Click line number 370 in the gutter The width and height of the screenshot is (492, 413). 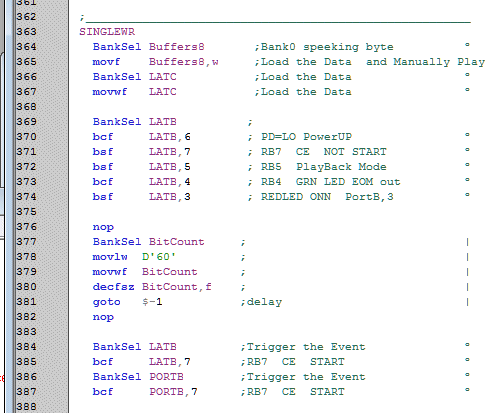[x=26, y=137]
